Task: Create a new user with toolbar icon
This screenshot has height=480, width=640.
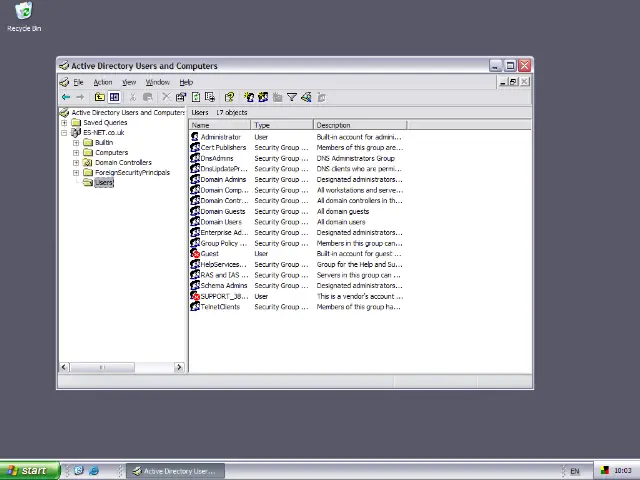Action: pos(249,97)
